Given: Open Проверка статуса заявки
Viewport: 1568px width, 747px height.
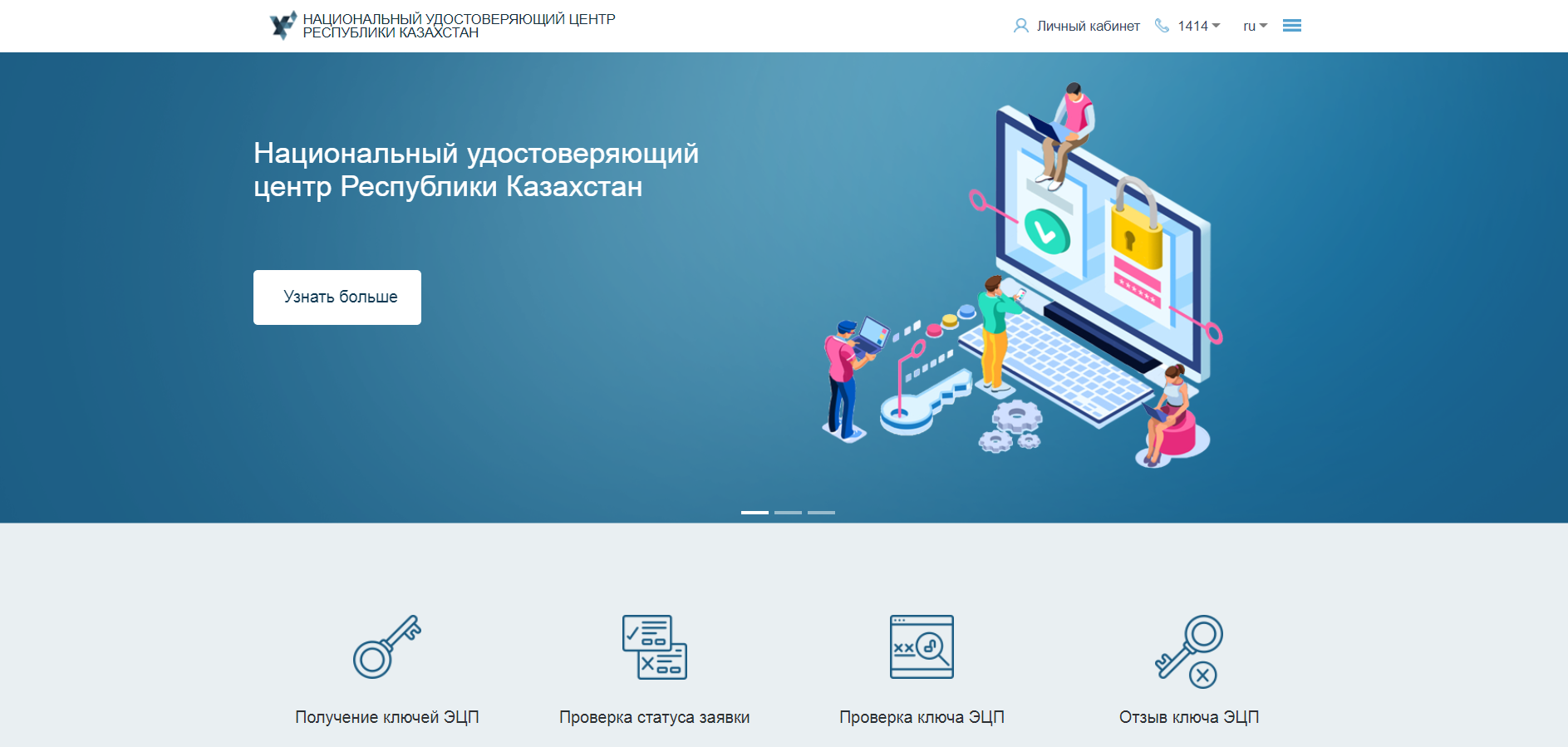Looking at the screenshot, I should [x=655, y=717].
